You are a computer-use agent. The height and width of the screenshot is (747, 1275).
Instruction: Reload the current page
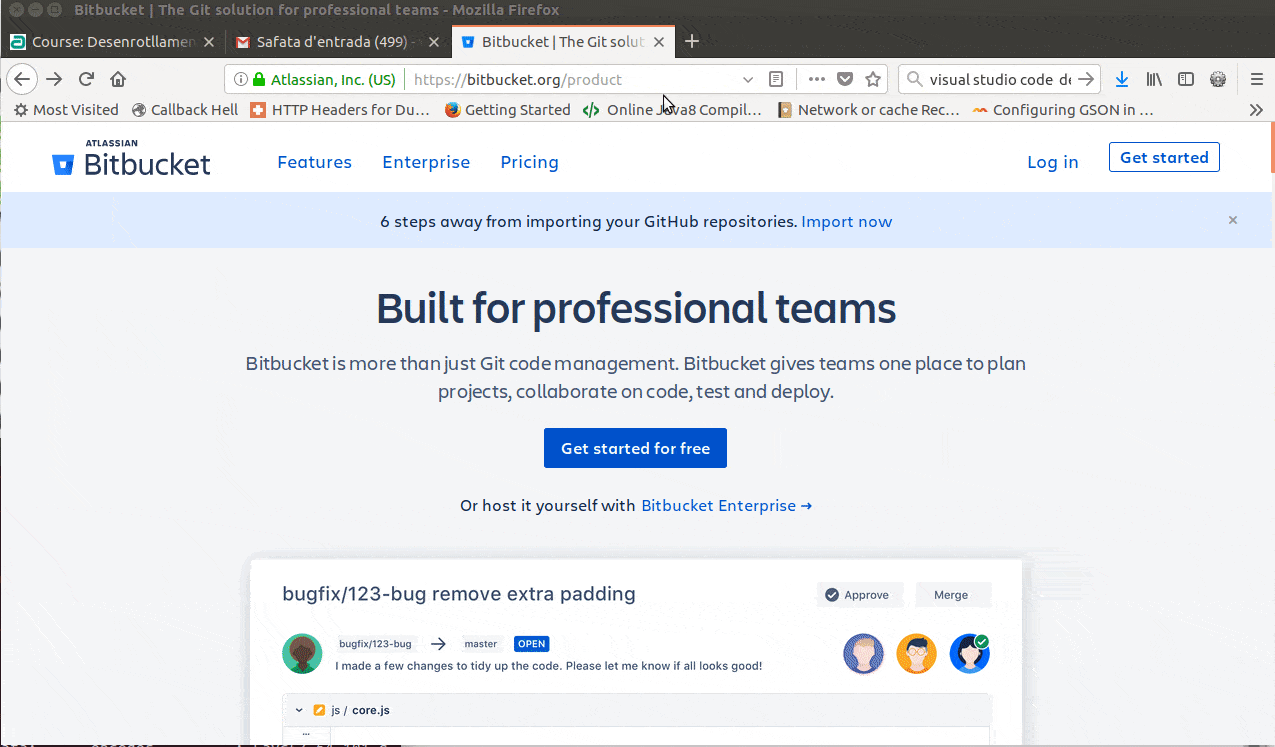coord(85,78)
